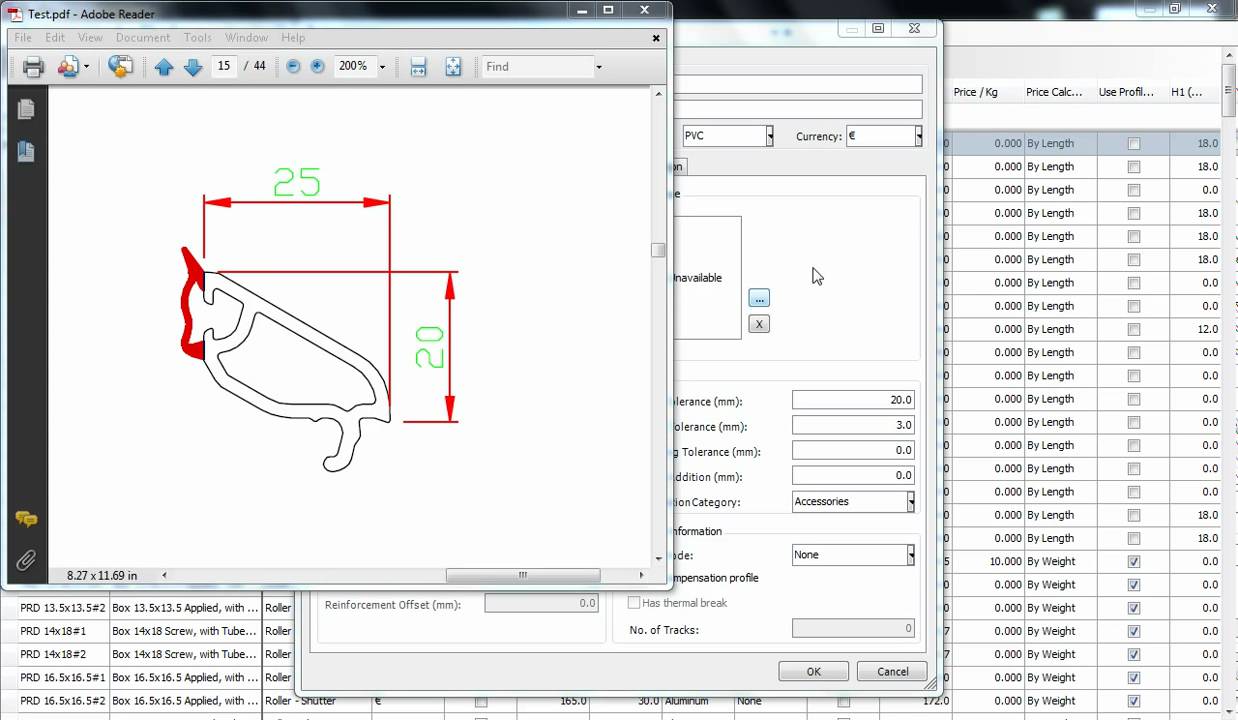Open the Accessories category dropdown
The width and height of the screenshot is (1238, 720).
point(910,502)
